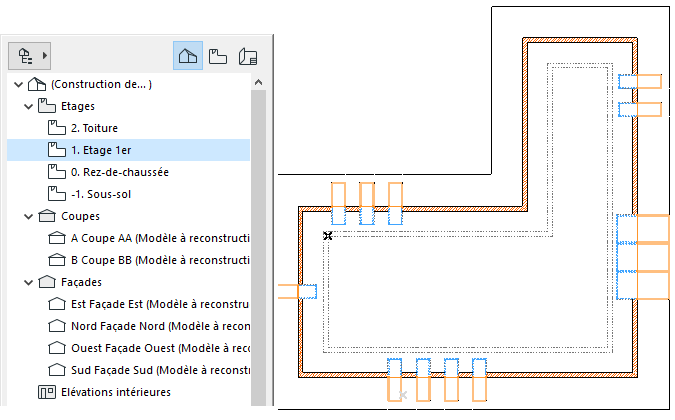Open the 2. Toiture story
Screen dimensions: 675x420
pyautogui.click(x=94, y=128)
